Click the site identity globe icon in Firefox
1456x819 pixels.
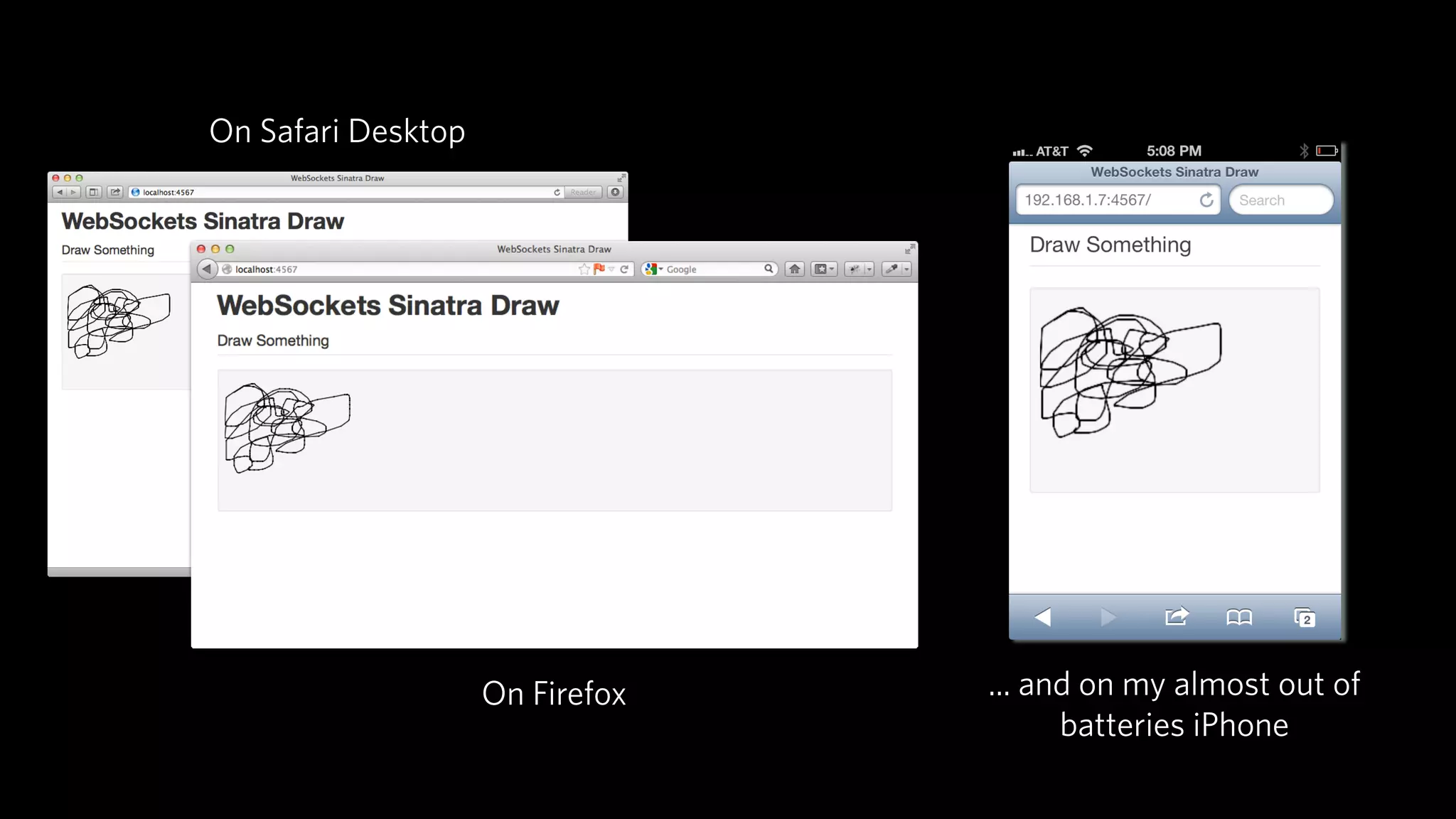click(227, 269)
